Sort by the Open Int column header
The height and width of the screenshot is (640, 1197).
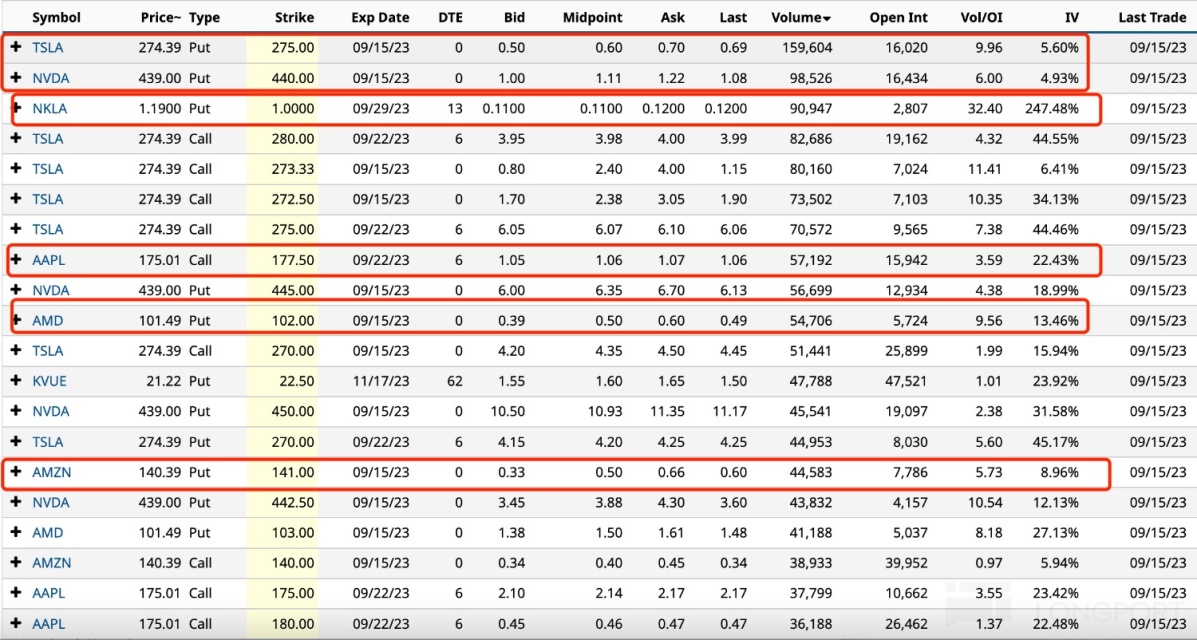899,17
